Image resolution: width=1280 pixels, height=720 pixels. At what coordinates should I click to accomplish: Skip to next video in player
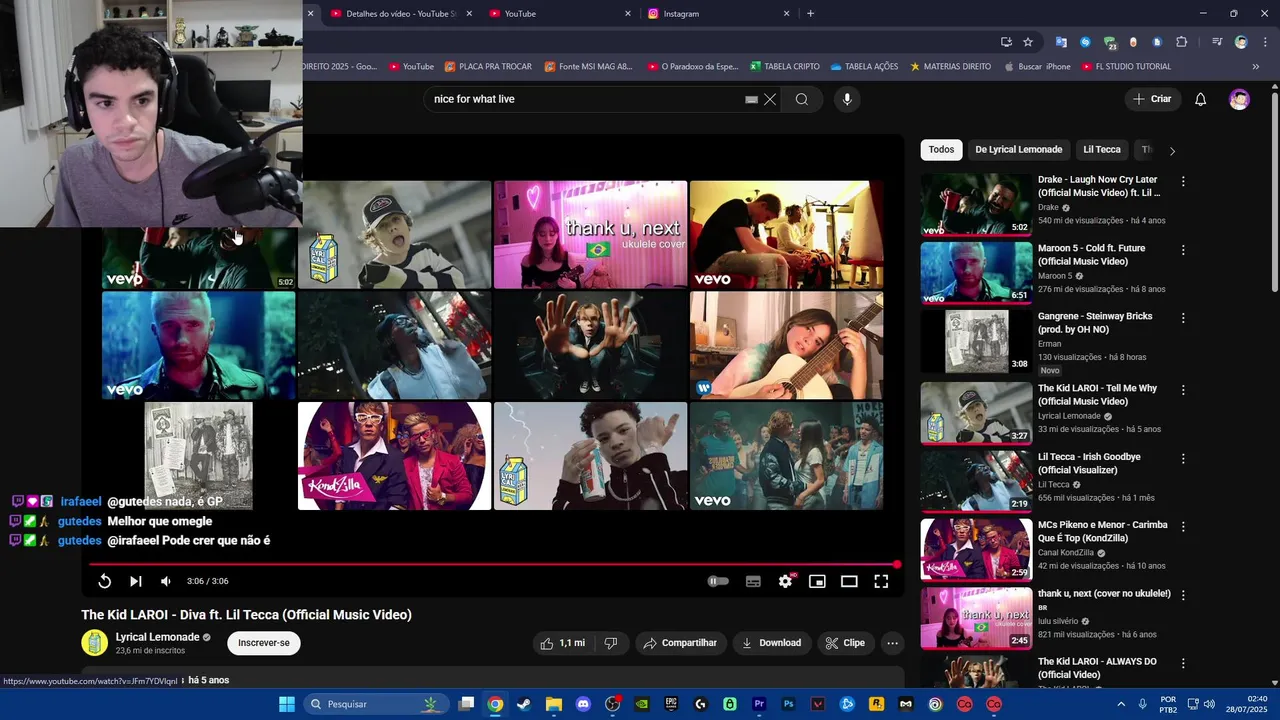pos(136,581)
